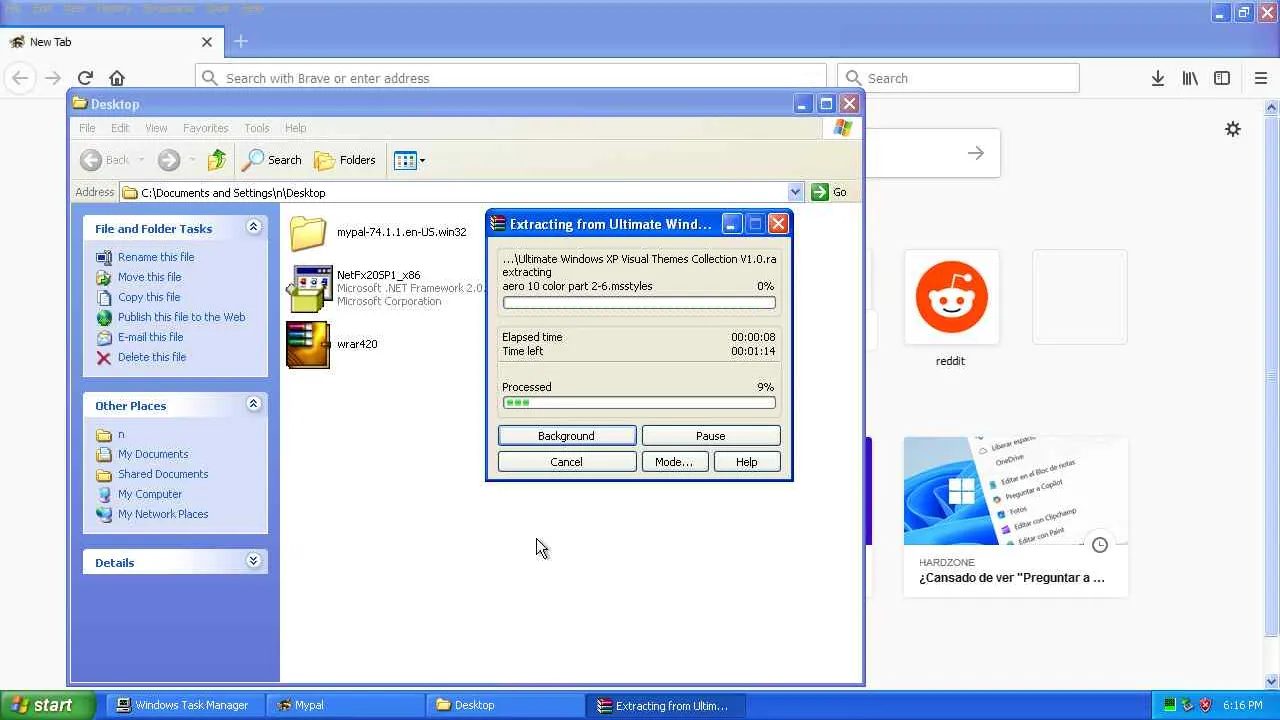Select the mypal-74.1.1.en-US.win32 folder icon
1280x720 pixels.
coord(308,233)
